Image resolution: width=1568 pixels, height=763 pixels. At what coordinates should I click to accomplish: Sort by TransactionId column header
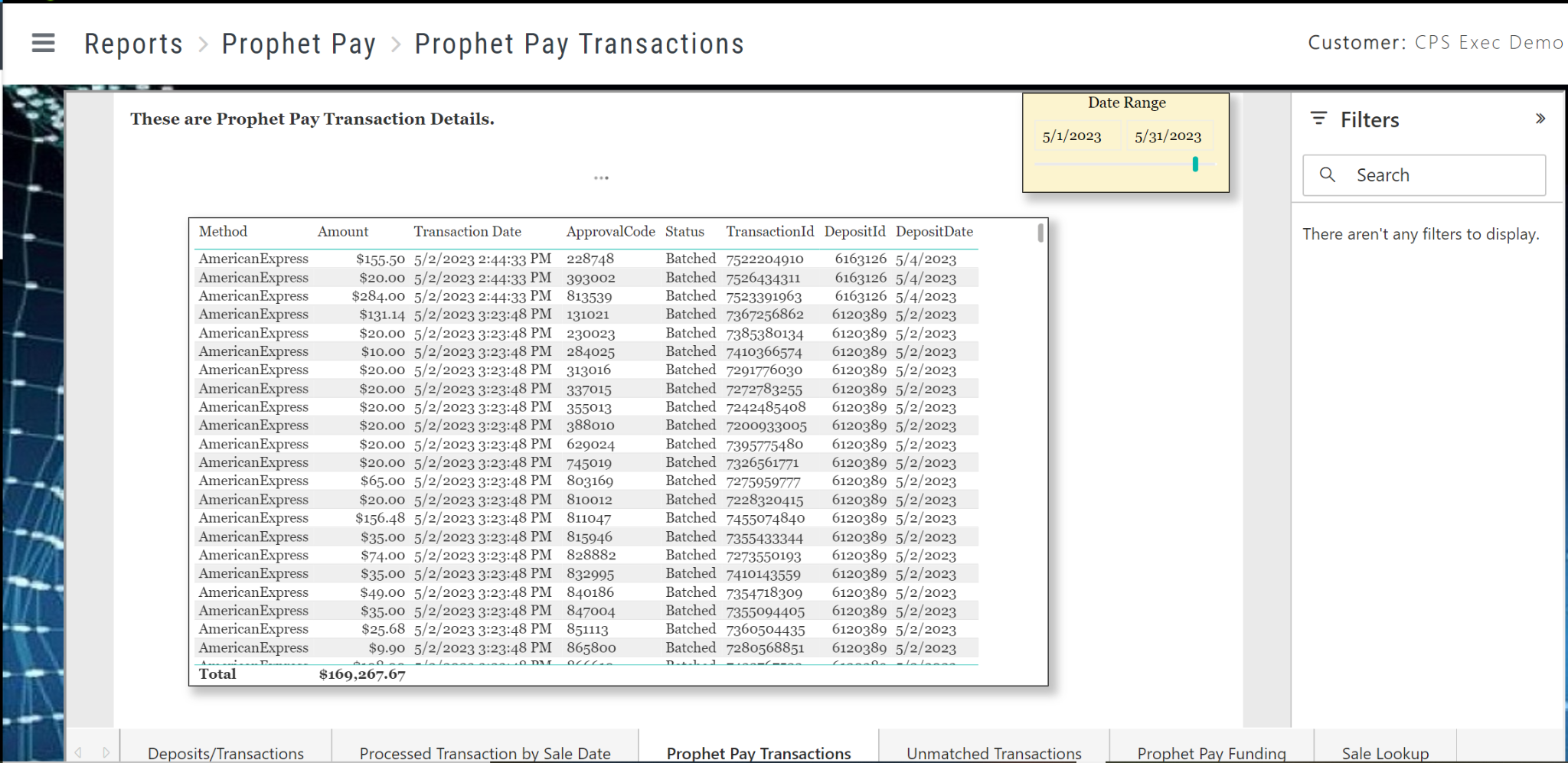coord(770,231)
